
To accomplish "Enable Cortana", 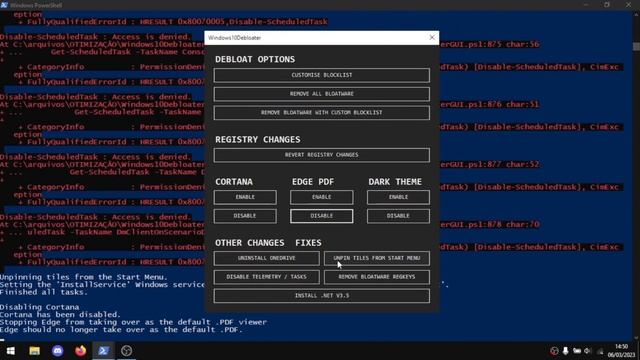I will click(245, 197).
